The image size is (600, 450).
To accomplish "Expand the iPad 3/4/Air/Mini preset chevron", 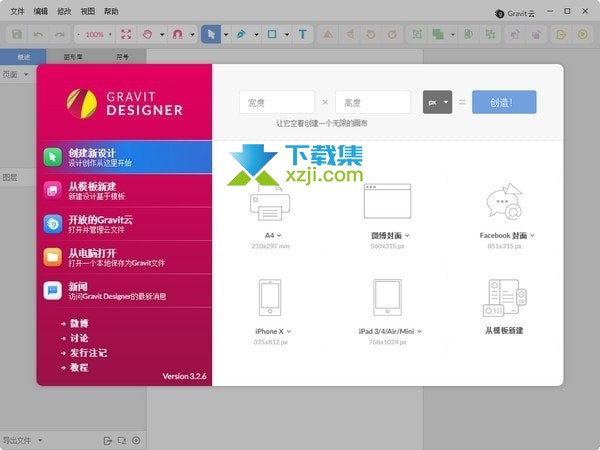I will (x=419, y=331).
